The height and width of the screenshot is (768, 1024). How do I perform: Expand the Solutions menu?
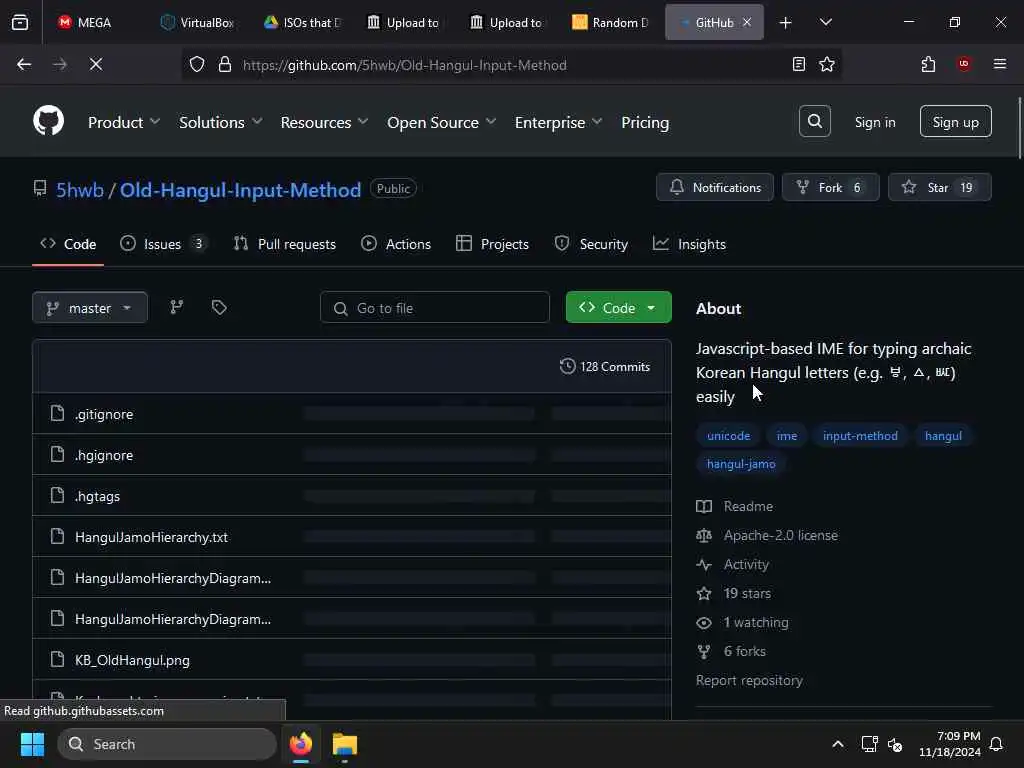pos(220,122)
